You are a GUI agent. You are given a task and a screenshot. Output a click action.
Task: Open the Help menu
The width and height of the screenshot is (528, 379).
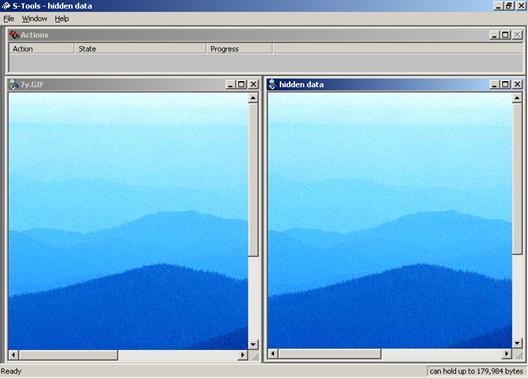(62, 19)
